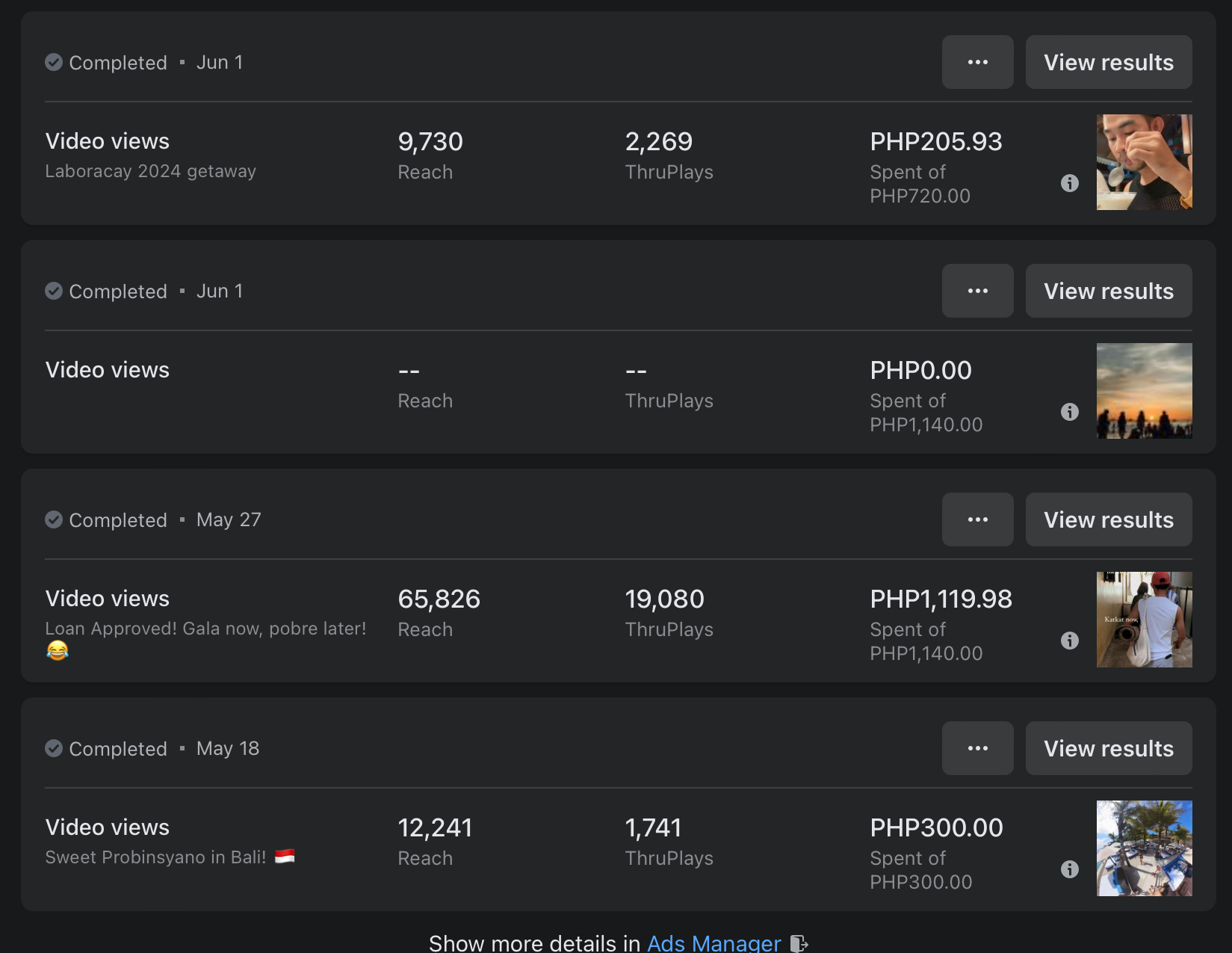Click external link icon next to Ads Manager
Image resolution: width=1232 pixels, height=953 pixels.
[x=799, y=943]
